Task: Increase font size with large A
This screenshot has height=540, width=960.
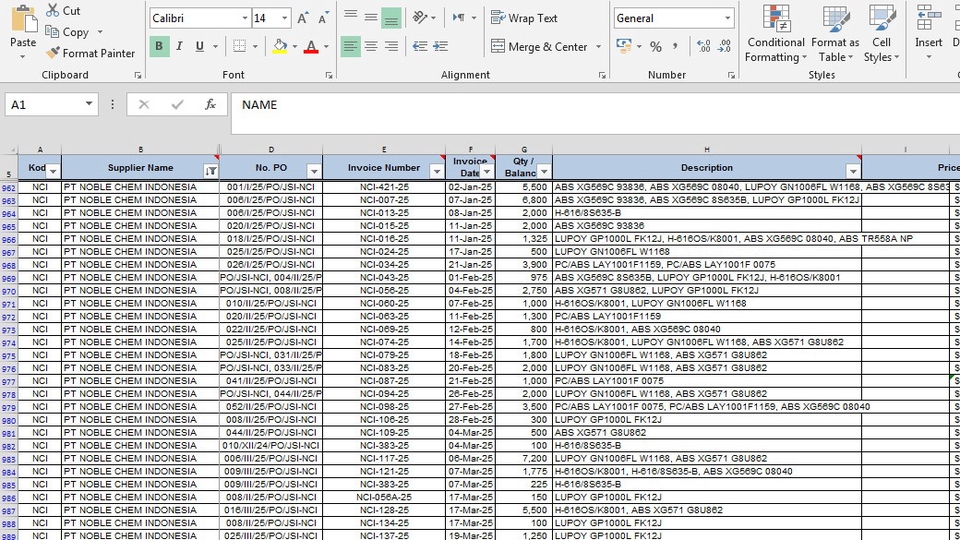Action: click(x=302, y=18)
